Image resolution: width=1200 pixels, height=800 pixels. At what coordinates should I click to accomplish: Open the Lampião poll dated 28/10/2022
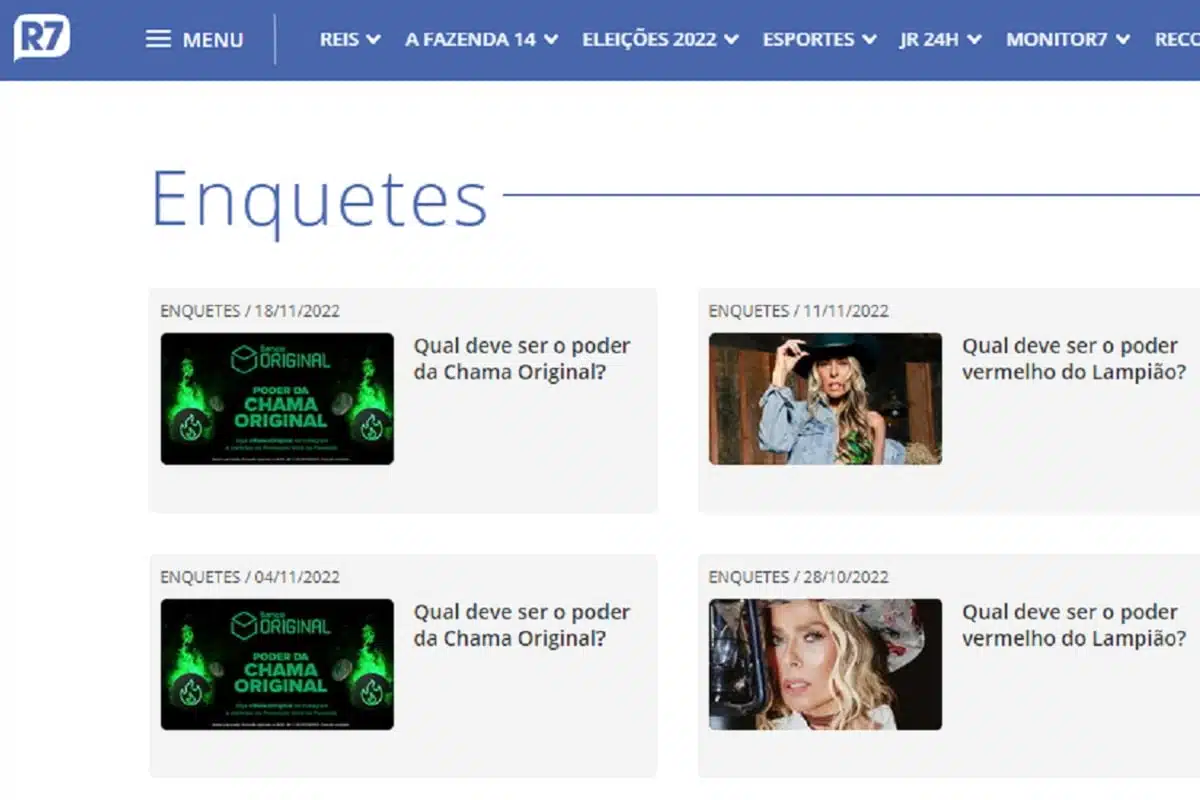[x=1073, y=625]
